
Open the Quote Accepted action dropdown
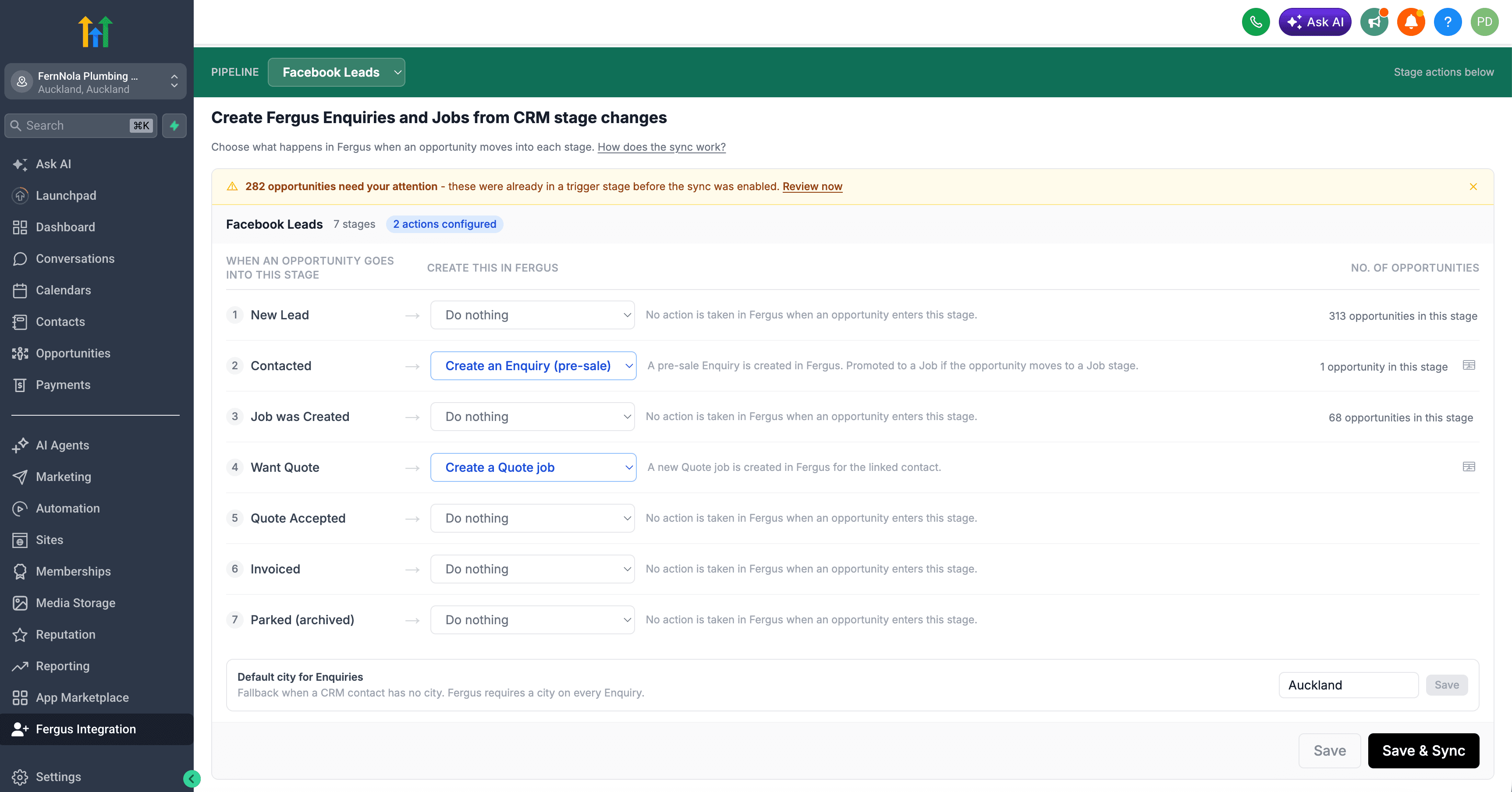pos(532,518)
